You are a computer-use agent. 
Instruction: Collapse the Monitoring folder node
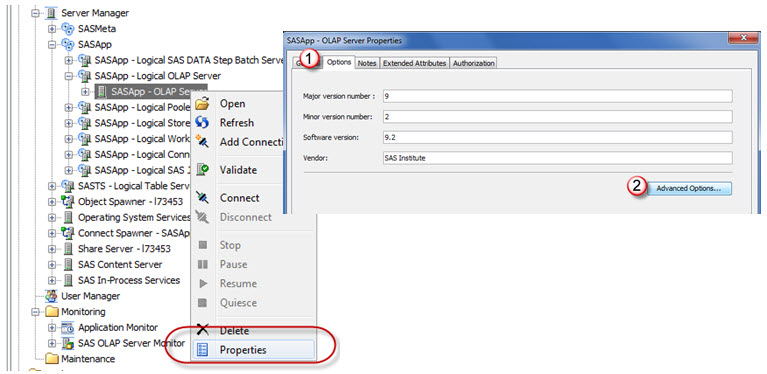point(35,311)
